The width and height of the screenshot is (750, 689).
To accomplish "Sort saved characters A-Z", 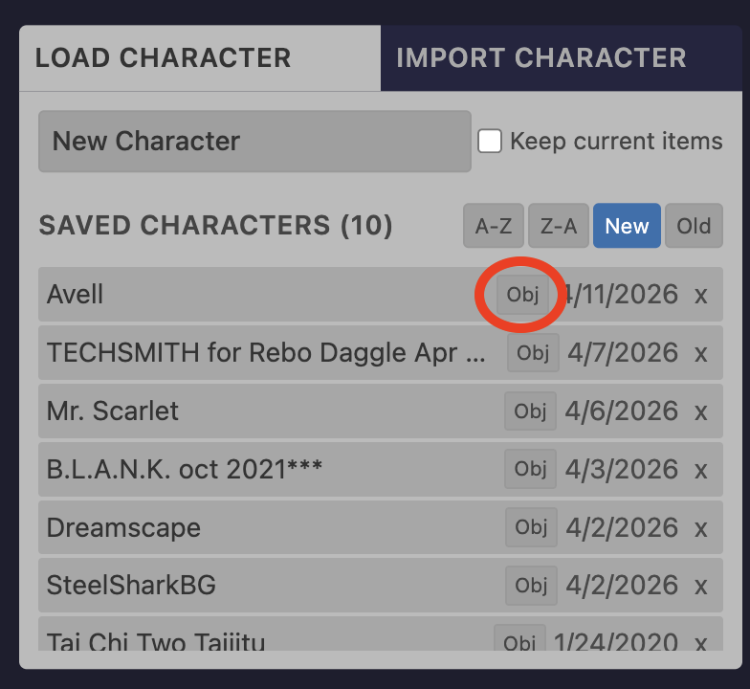I will coord(493,226).
